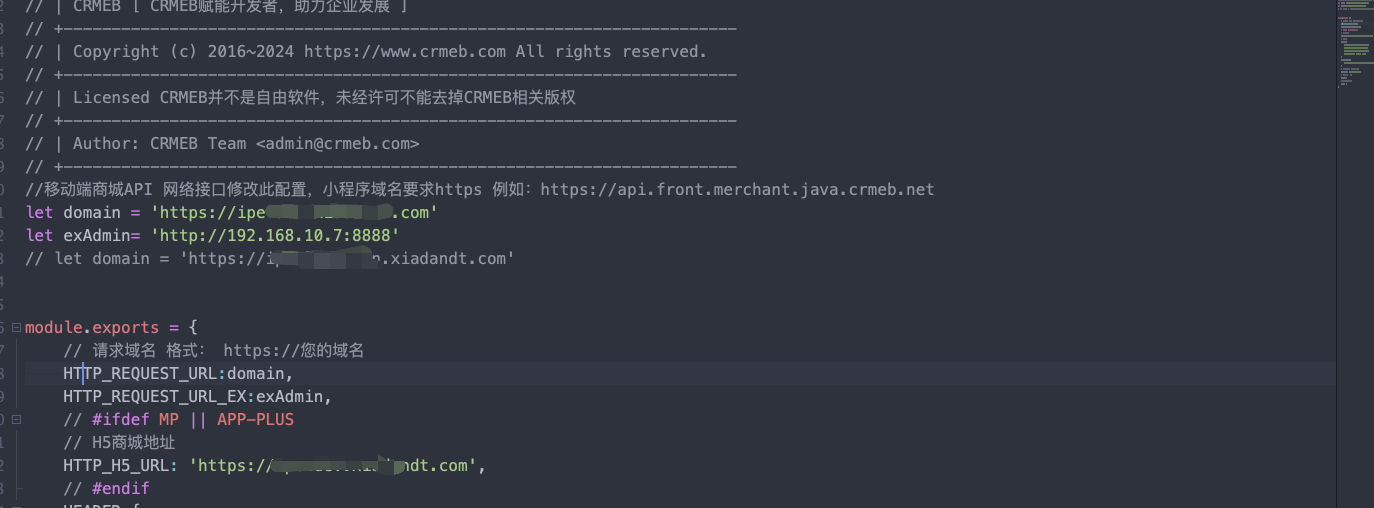The image size is (1374, 508).
Task: Click the exports keyword in module.exports
Action: (125, 328)
